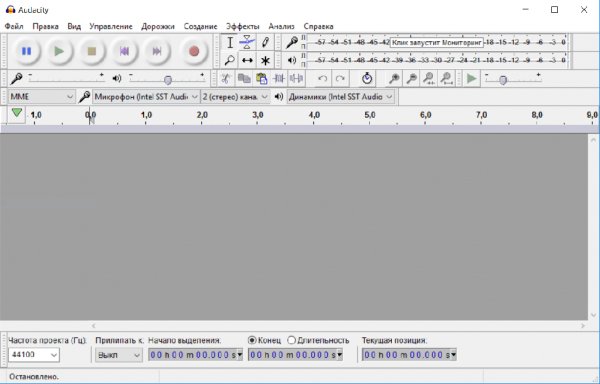The width and height of the screenshot is (600, 384).
Task: Click the 3,0 mark on the timeline ruler
Action: pyautogui.click(x=258, y=115)
